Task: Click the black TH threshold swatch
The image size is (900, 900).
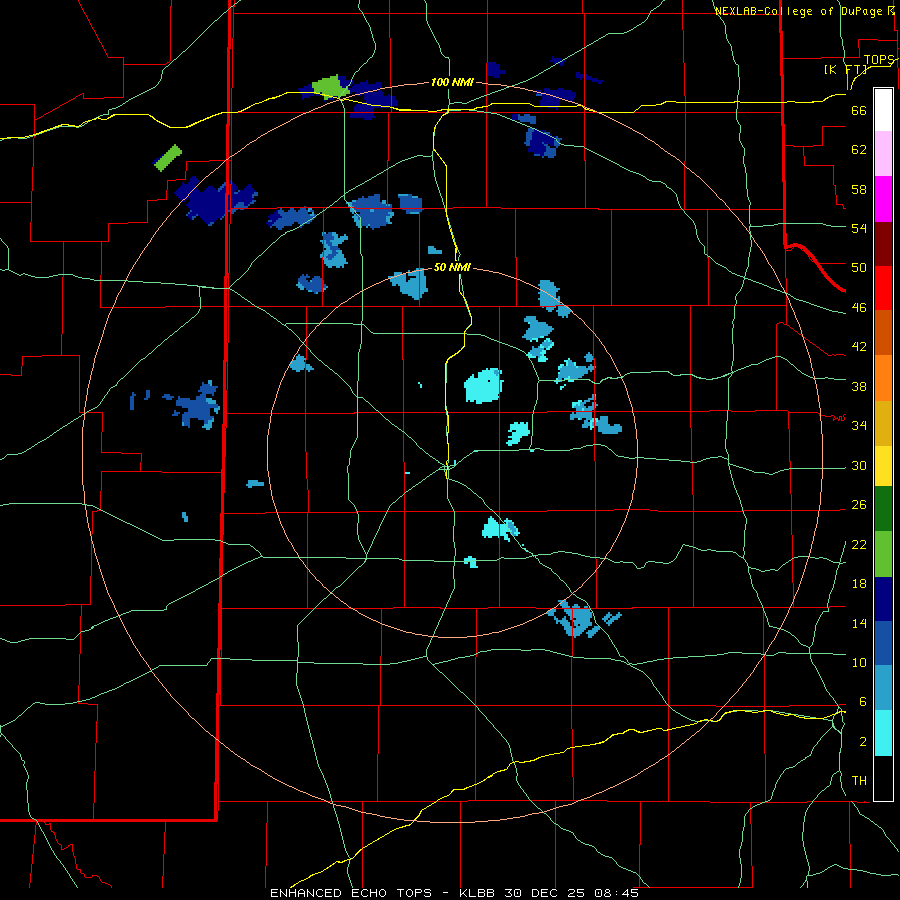Action: pos(883,778)
